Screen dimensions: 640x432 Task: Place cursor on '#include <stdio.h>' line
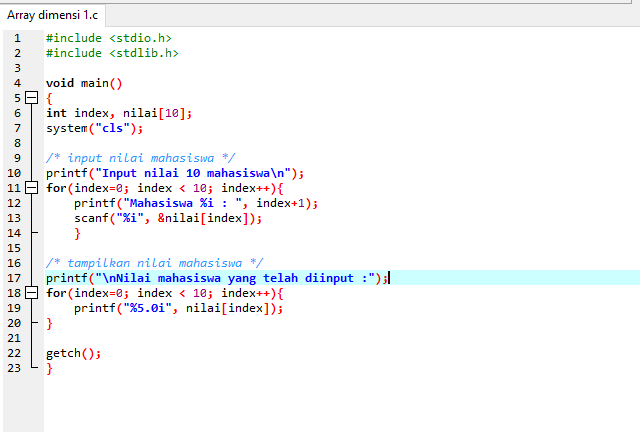(109, 38)
